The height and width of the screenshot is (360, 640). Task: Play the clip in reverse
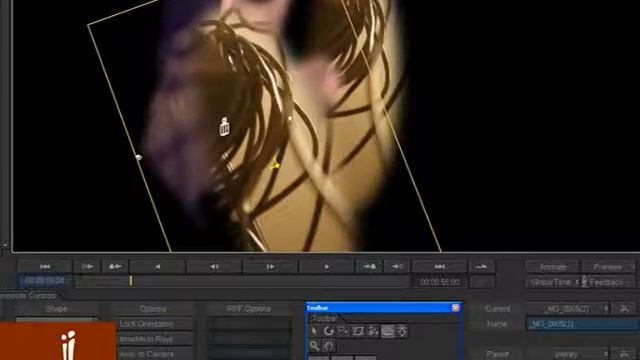pos(158,267)
